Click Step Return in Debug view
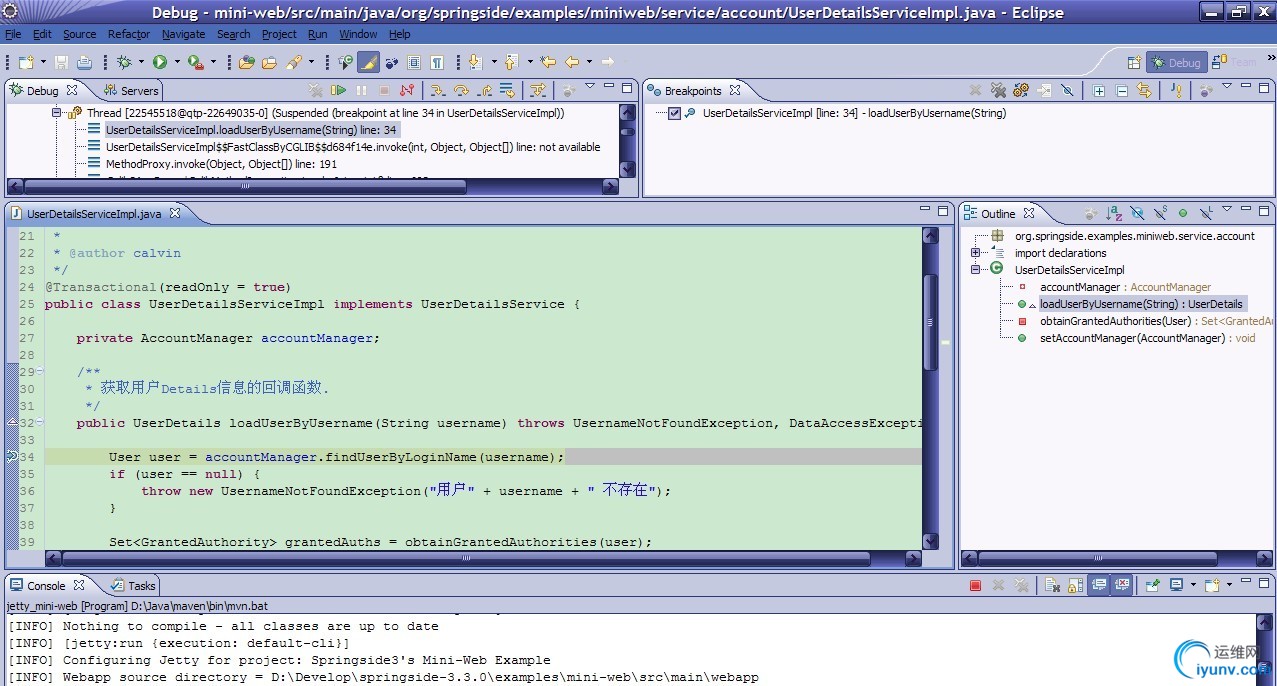The image size is (1277, 686). (484, 90)
